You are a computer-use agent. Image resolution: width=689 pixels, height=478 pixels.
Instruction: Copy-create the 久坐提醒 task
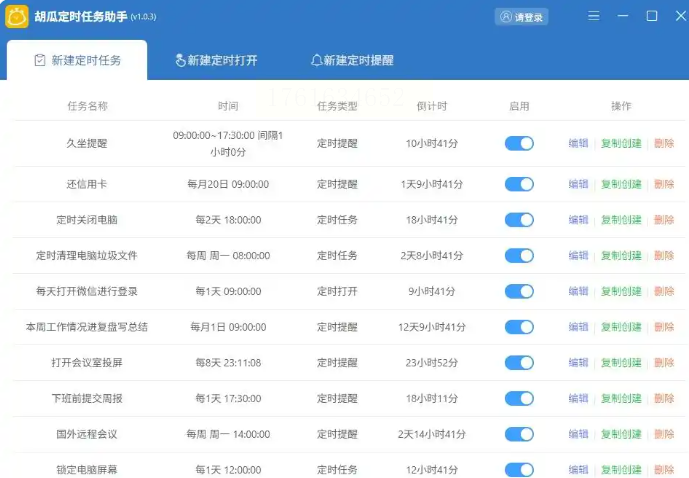pos(621,143)
